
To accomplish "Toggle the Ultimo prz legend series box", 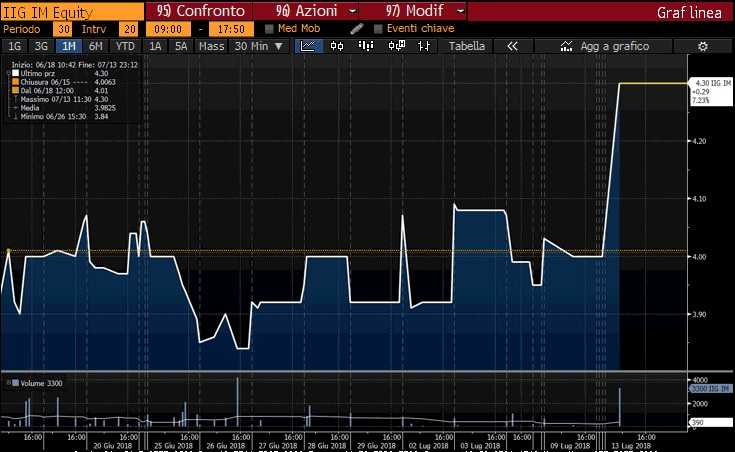I will (x=13, y=74).
